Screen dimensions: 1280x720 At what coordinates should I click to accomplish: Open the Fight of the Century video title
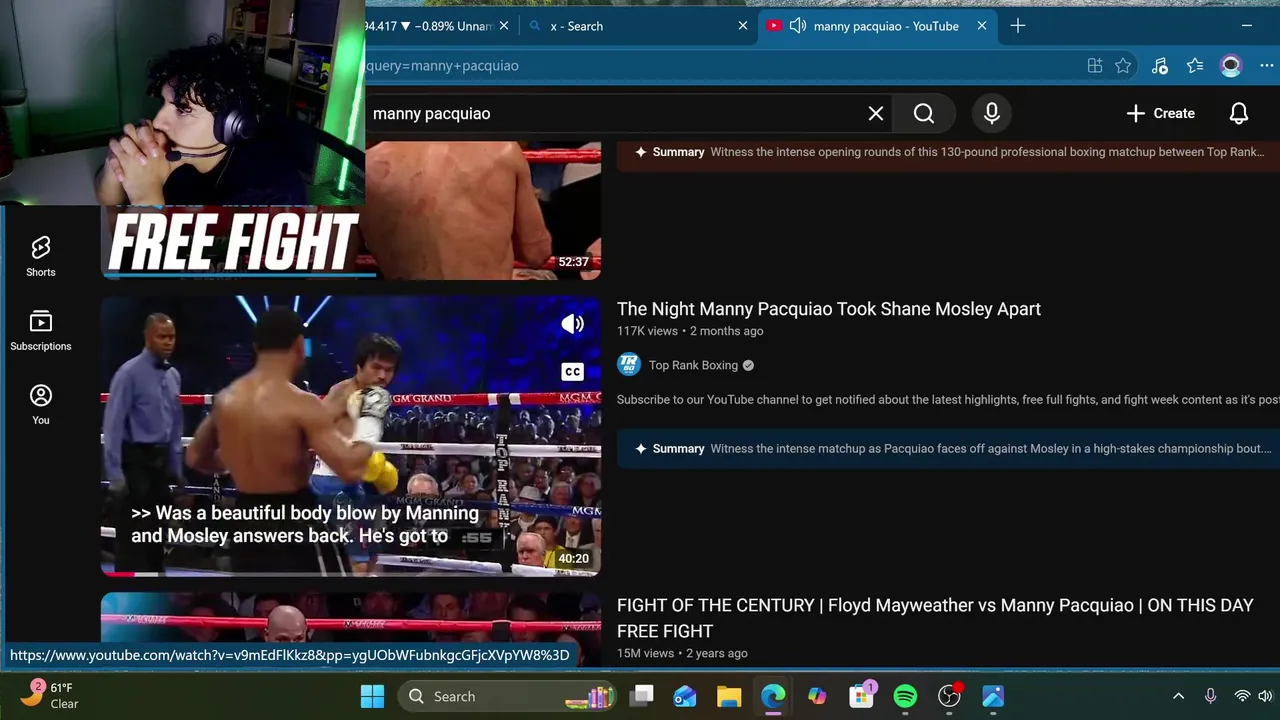(935, 618)
